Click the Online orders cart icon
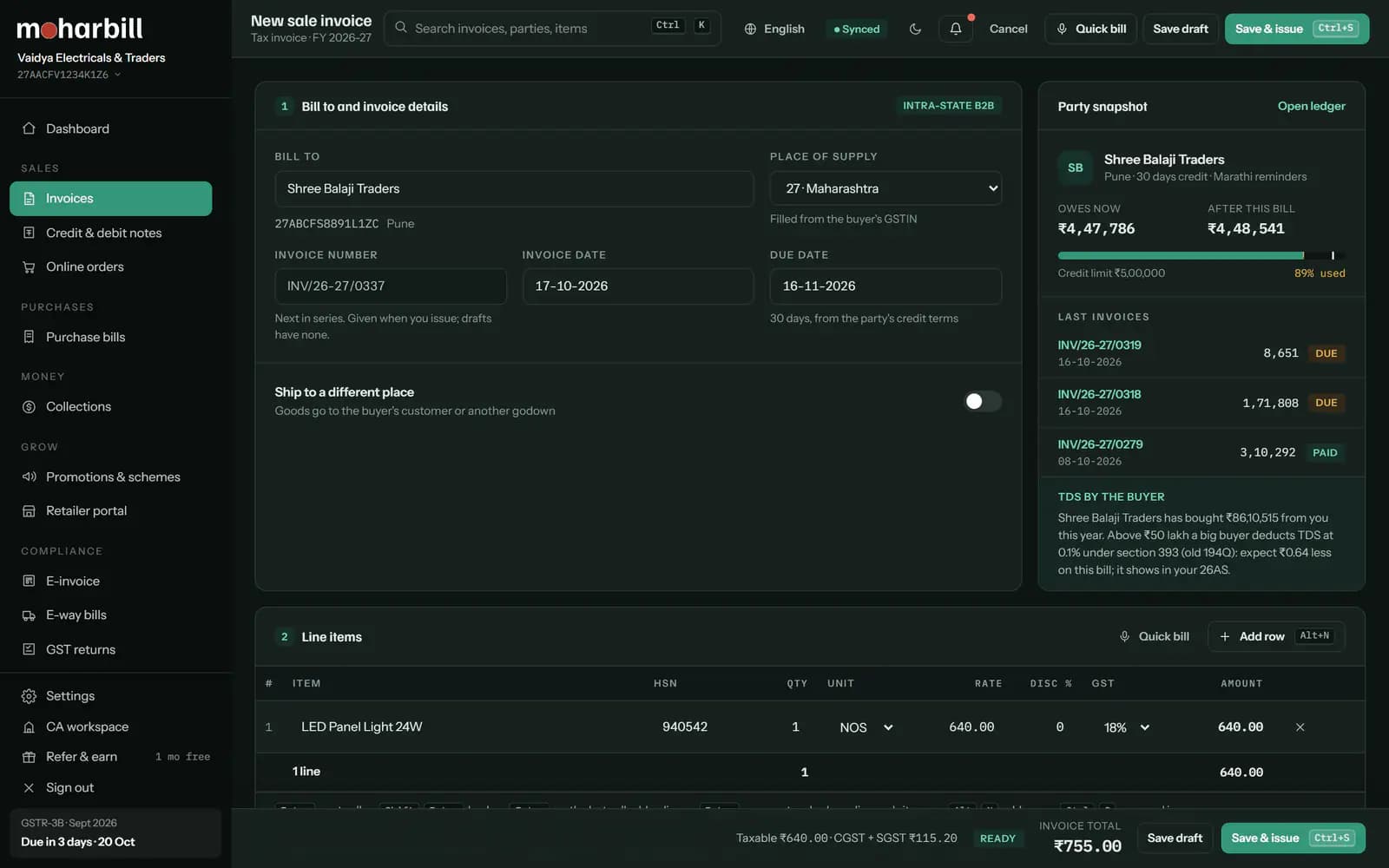This screenshot has width=1389, height=868. [29, 267]
